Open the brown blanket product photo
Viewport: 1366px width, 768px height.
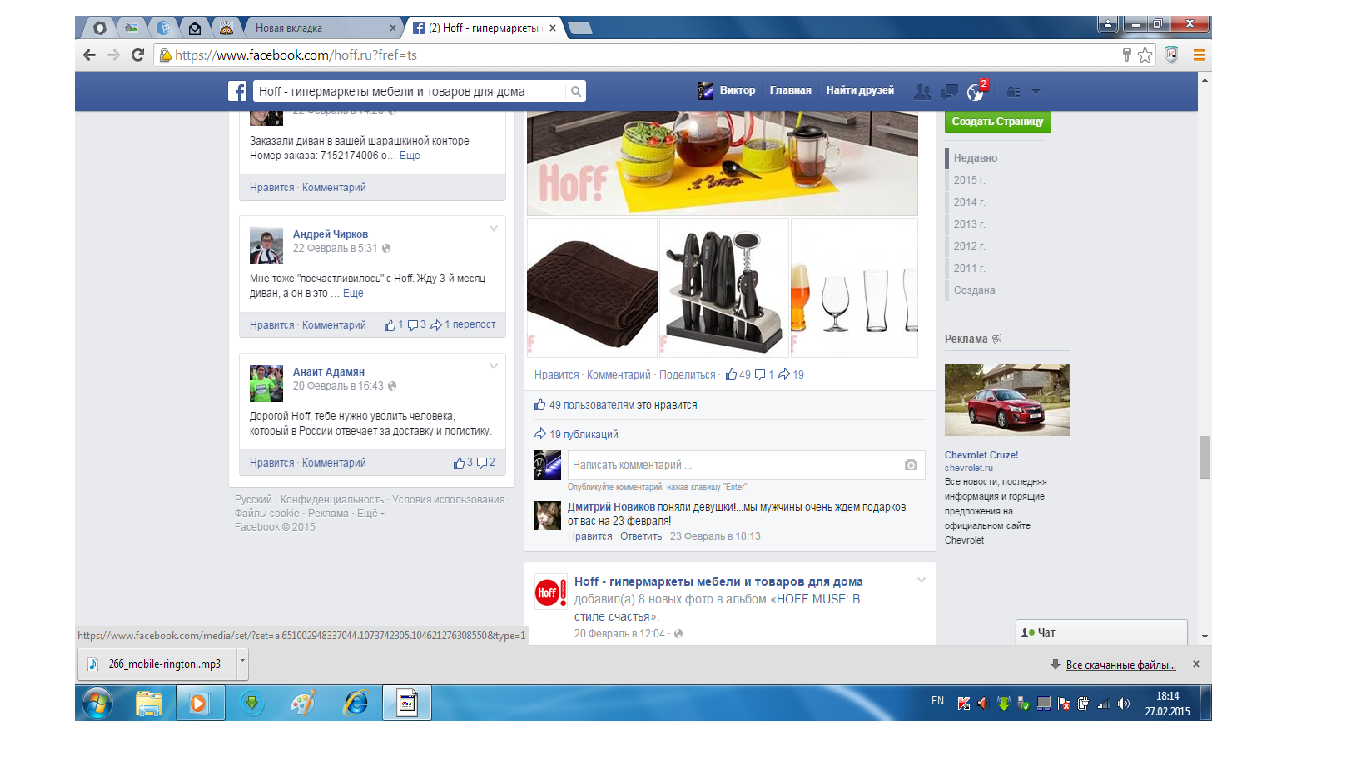(591, 288)
